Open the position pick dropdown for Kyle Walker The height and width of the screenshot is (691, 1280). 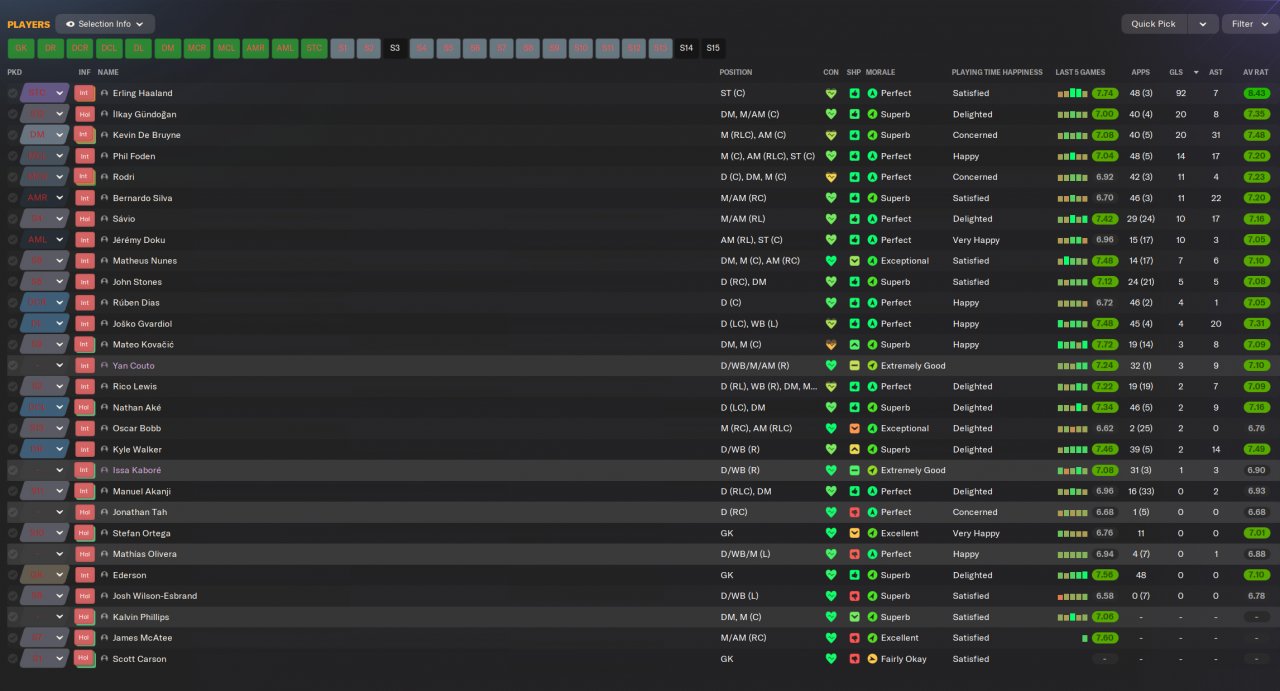pos(59,450)
